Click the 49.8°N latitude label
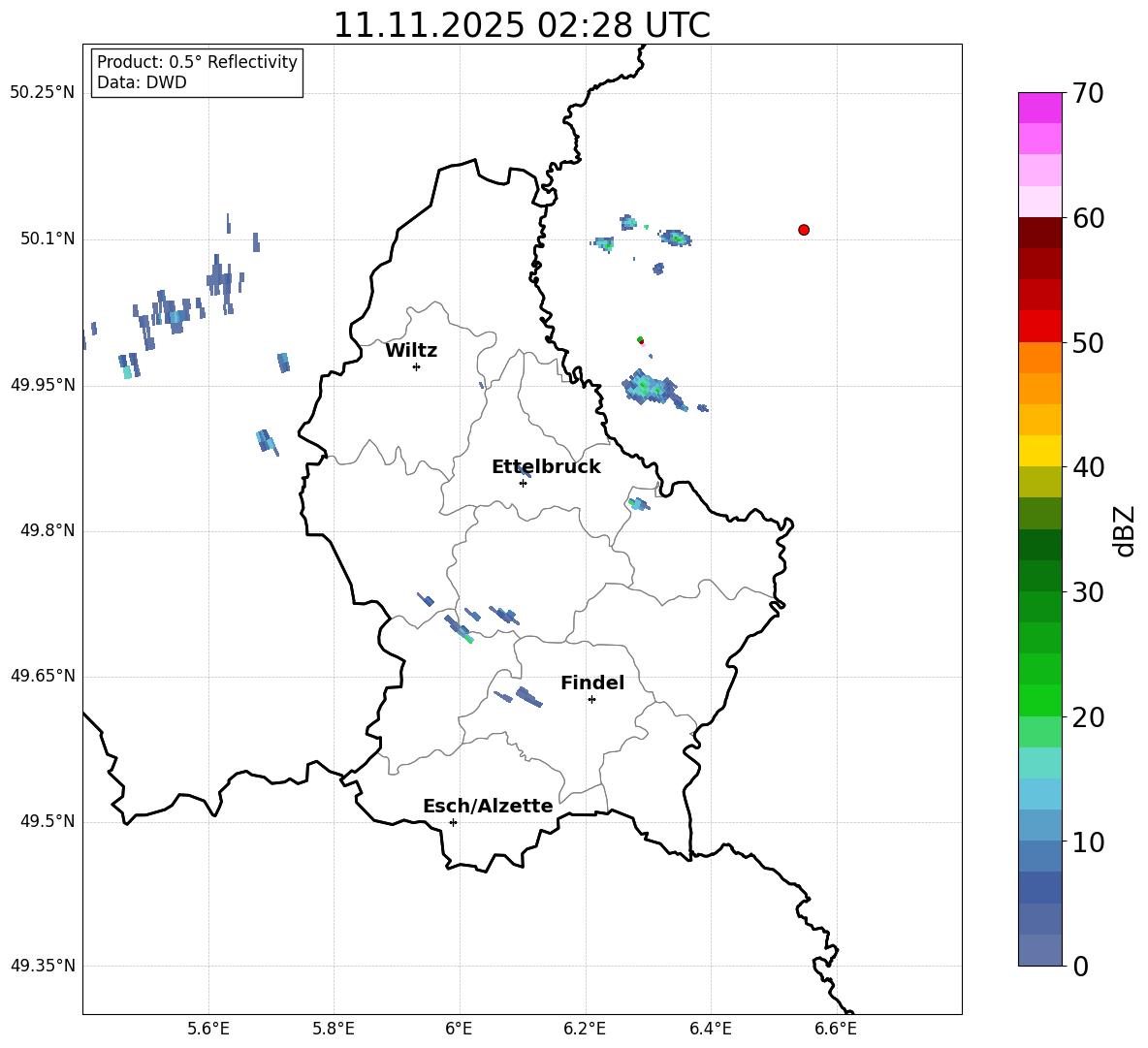Viewport: 1148px width, 1048px height. [48, 530]
